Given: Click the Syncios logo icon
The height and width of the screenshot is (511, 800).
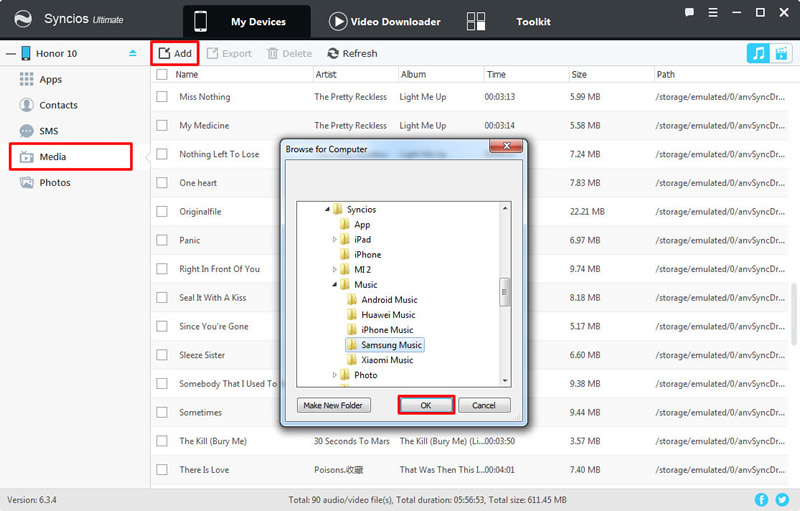Looking at the screenshot, I should pyautogui.click(x=23, y=19).
